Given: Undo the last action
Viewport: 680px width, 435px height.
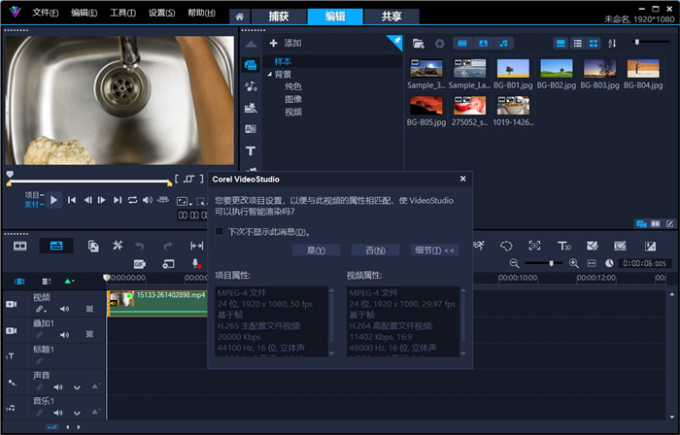Looking at the screenshot, I should [x=139, y=246].
